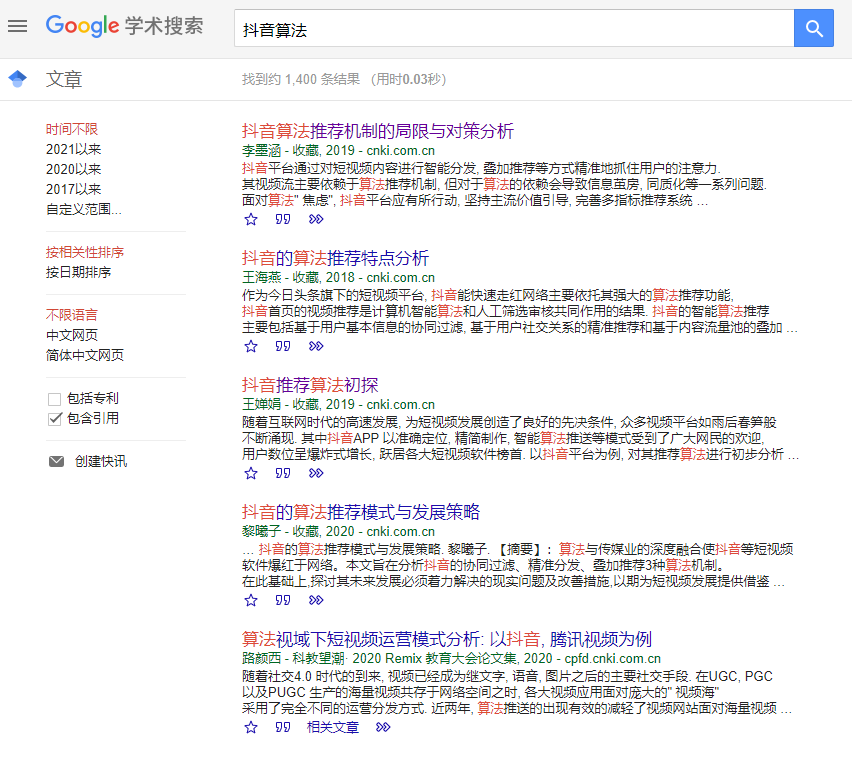Expand more for 抖音的算法推荐模式与发展策略
Image resolution: width=852 pixels, height=758 pixels.
click(x=316, y=600)
